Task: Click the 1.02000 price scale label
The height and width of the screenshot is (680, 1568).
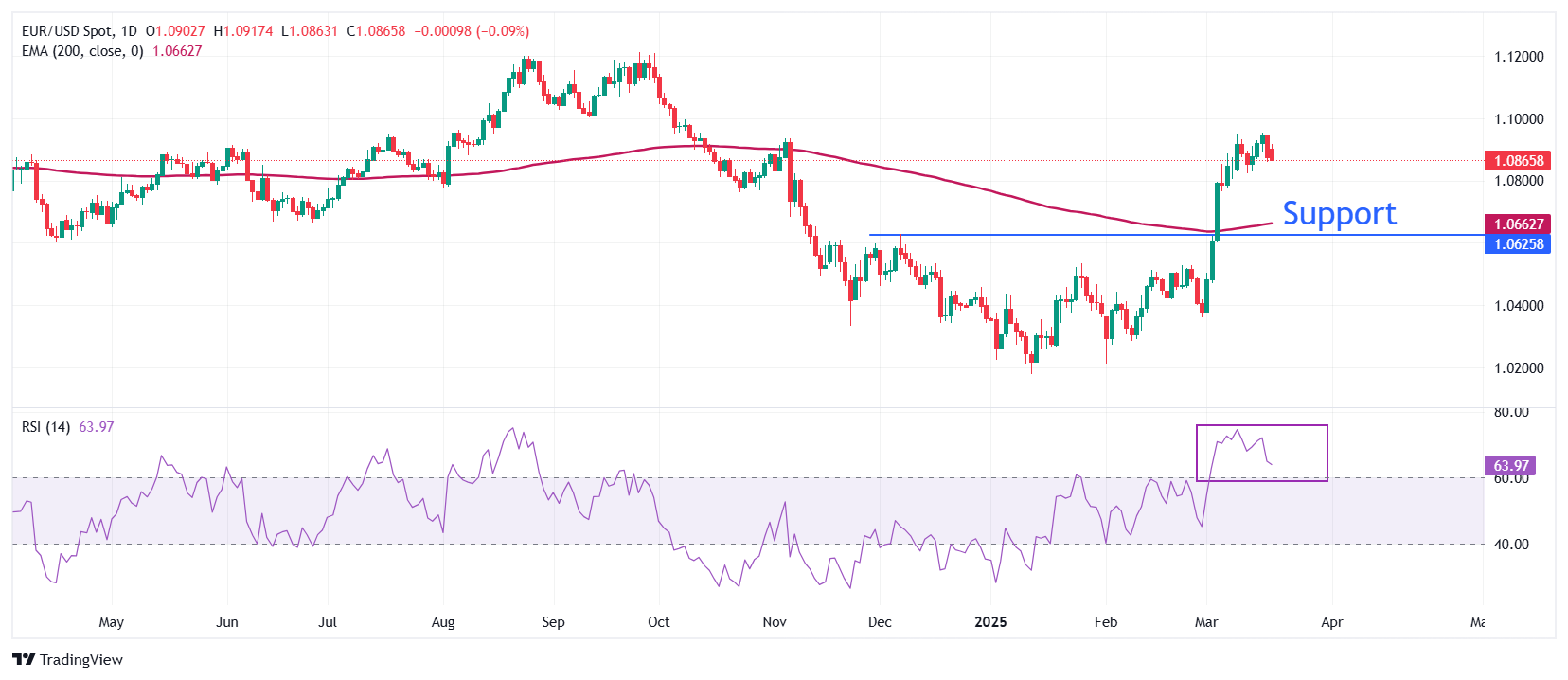Action: pyautogui.click(x=1519, y=368)
